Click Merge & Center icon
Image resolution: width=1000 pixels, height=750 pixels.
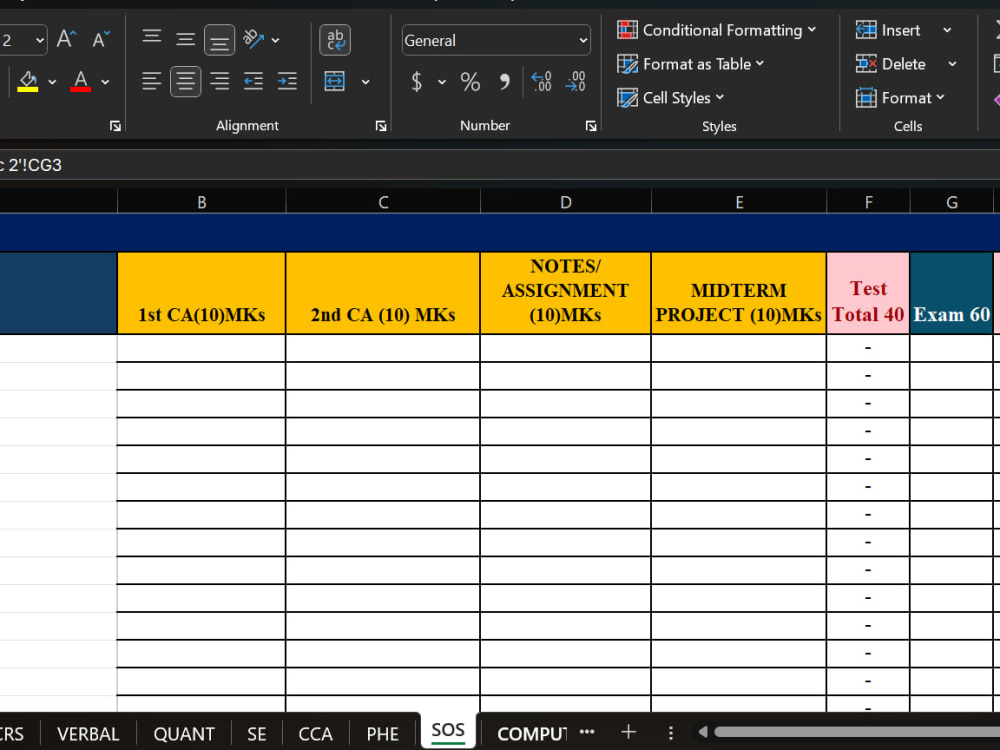pyautogui.click(x=335, y=82)
